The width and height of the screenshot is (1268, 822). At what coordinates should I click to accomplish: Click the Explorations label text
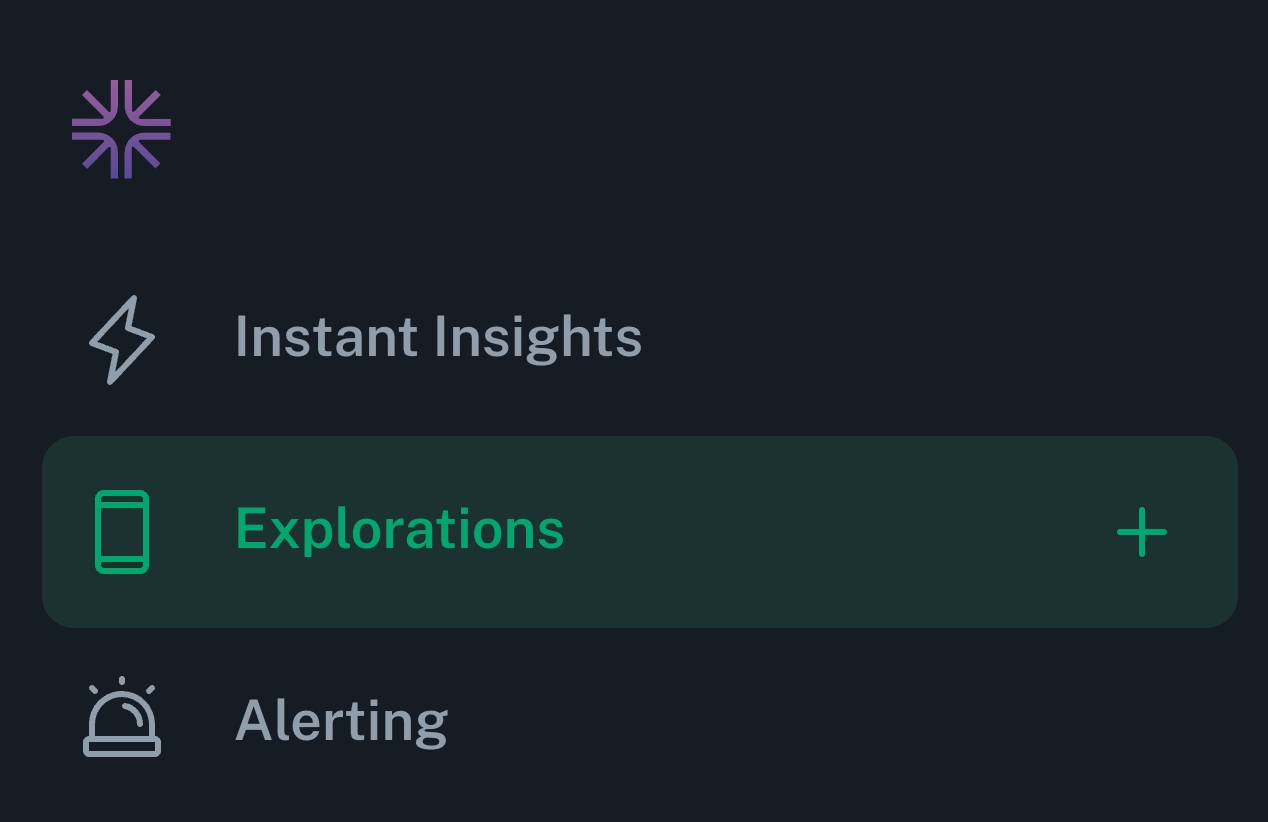[x=399, y=531]
